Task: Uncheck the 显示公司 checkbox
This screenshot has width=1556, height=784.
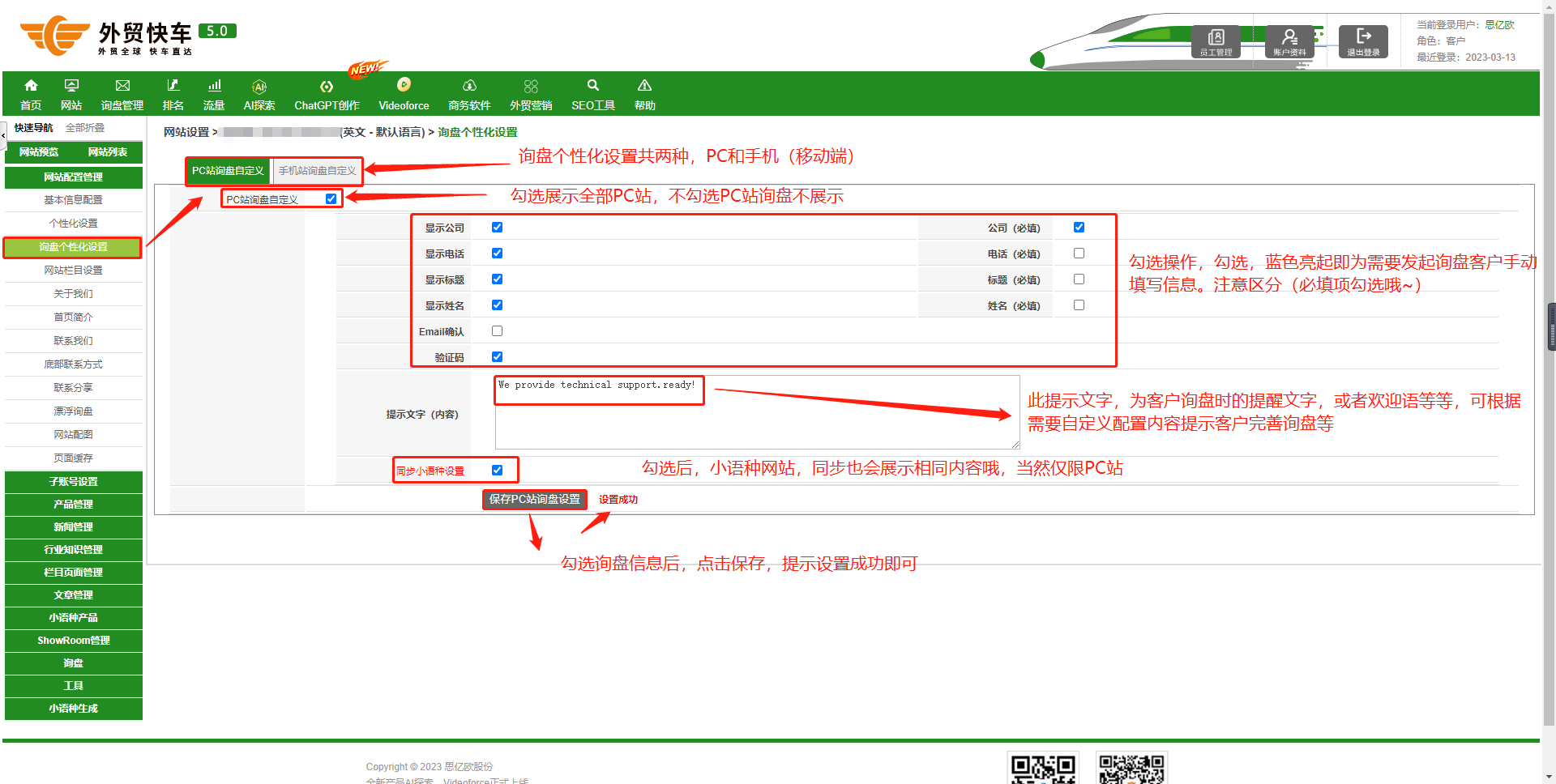Action: tap(498, 228)
